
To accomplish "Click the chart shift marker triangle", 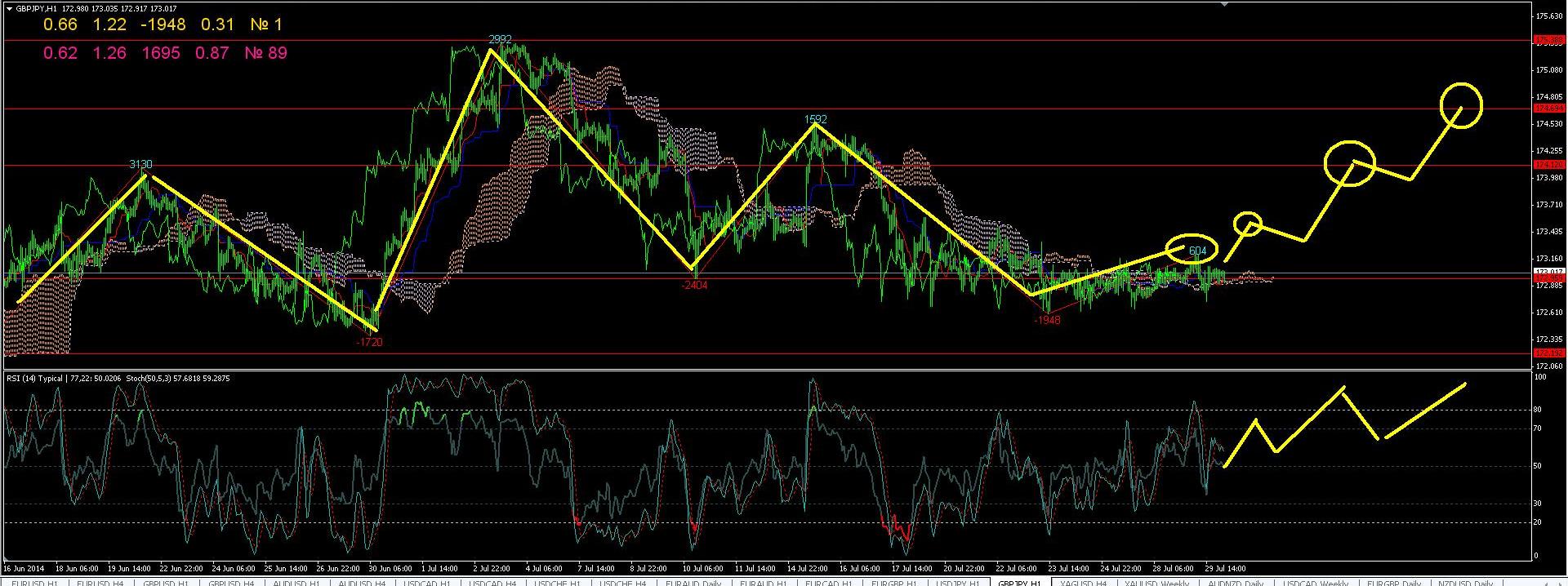I will click(1223, 4).
